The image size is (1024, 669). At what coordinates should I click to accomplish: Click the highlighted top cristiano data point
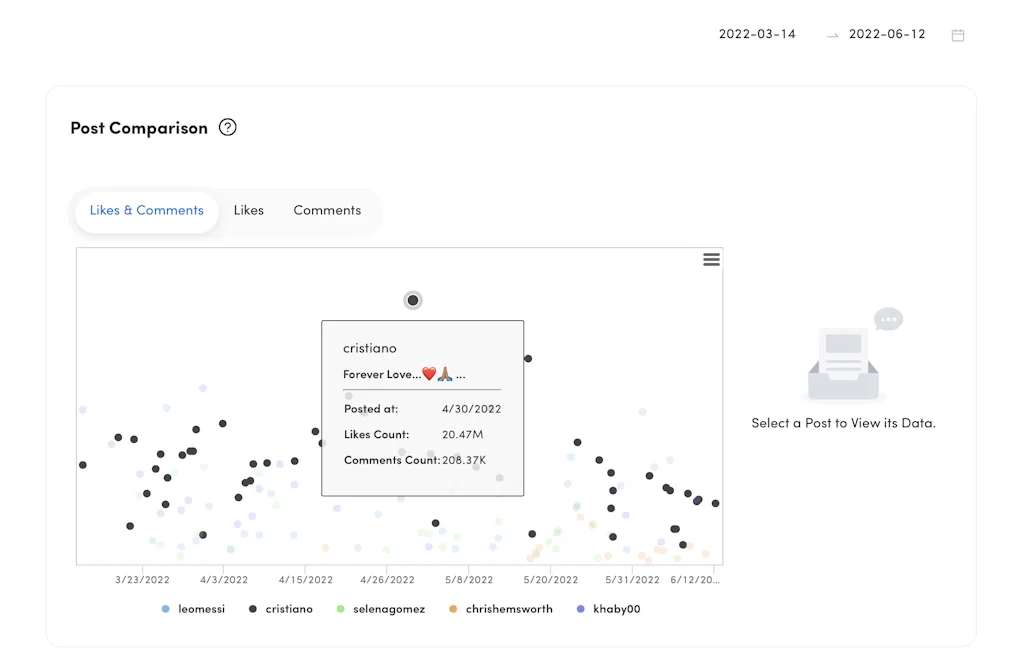click(413, 300)
